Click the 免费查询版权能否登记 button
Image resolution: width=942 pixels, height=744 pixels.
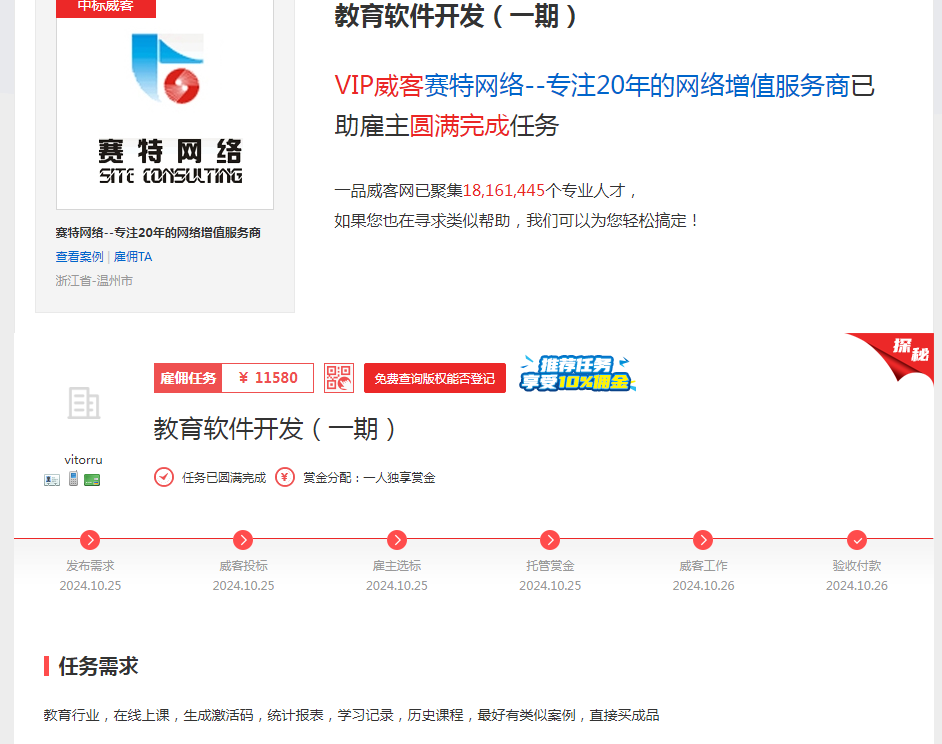point(435,379)
